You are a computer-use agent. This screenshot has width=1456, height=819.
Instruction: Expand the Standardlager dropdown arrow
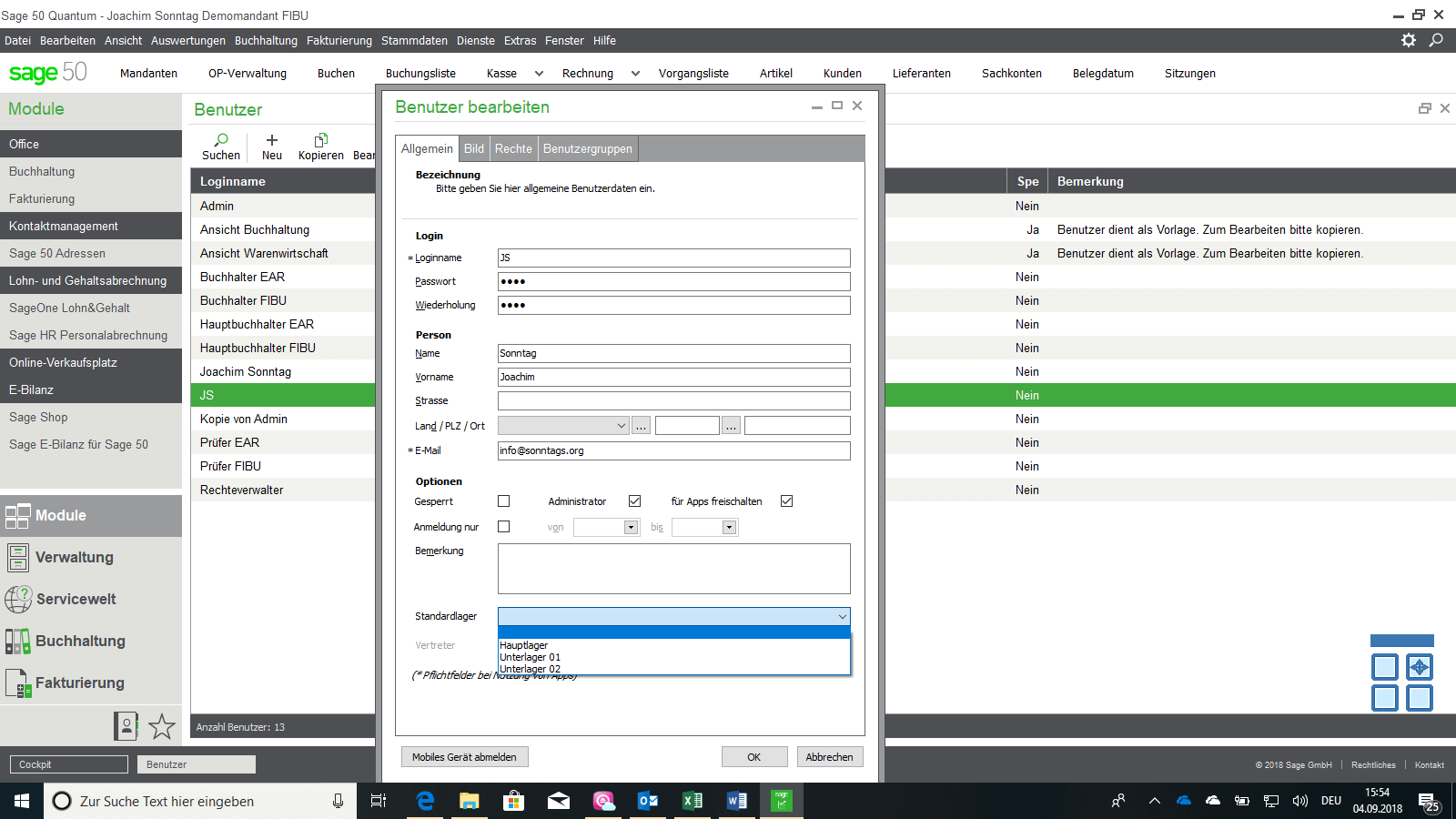click(x=842, y=617)
